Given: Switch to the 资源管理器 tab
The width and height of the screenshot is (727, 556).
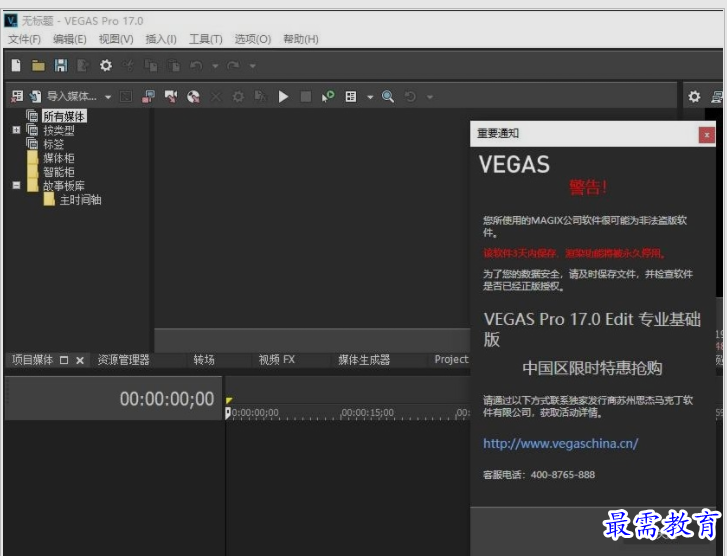Looking at the screenshot, I should tap(123, 360).
